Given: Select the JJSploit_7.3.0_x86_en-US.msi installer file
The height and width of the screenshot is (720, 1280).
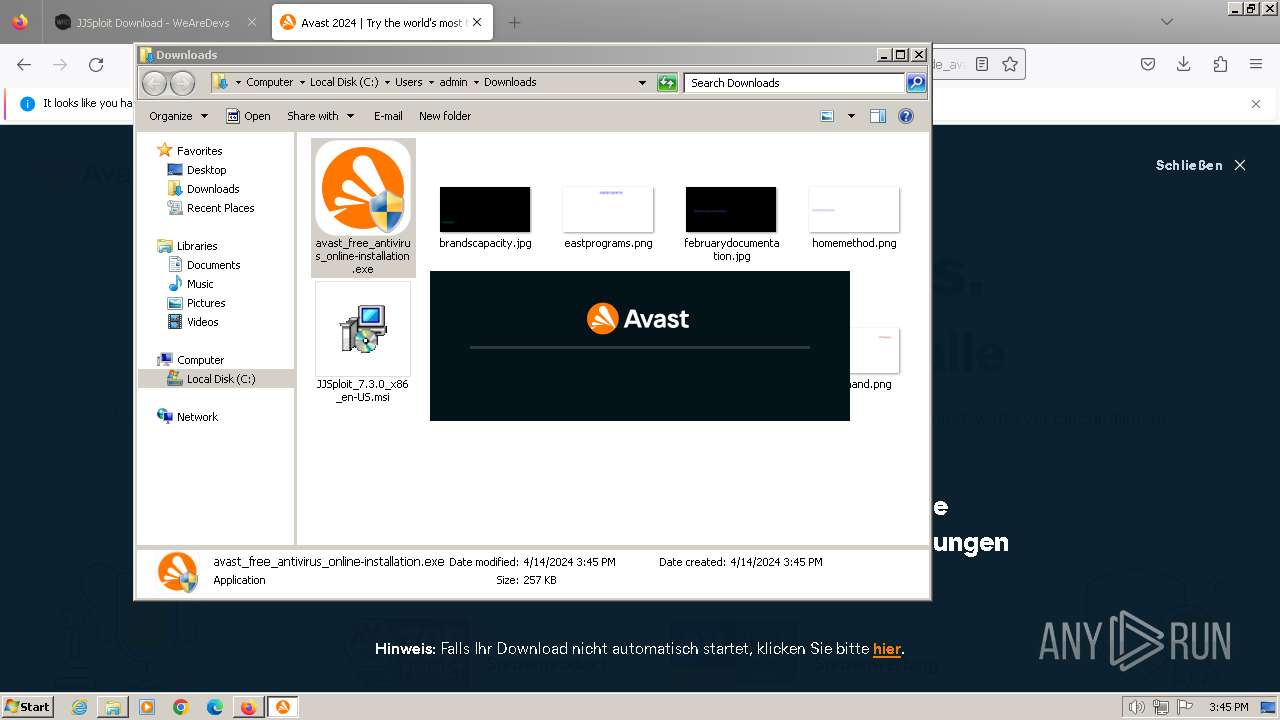Looking at the screenshot, I should 363,341.
